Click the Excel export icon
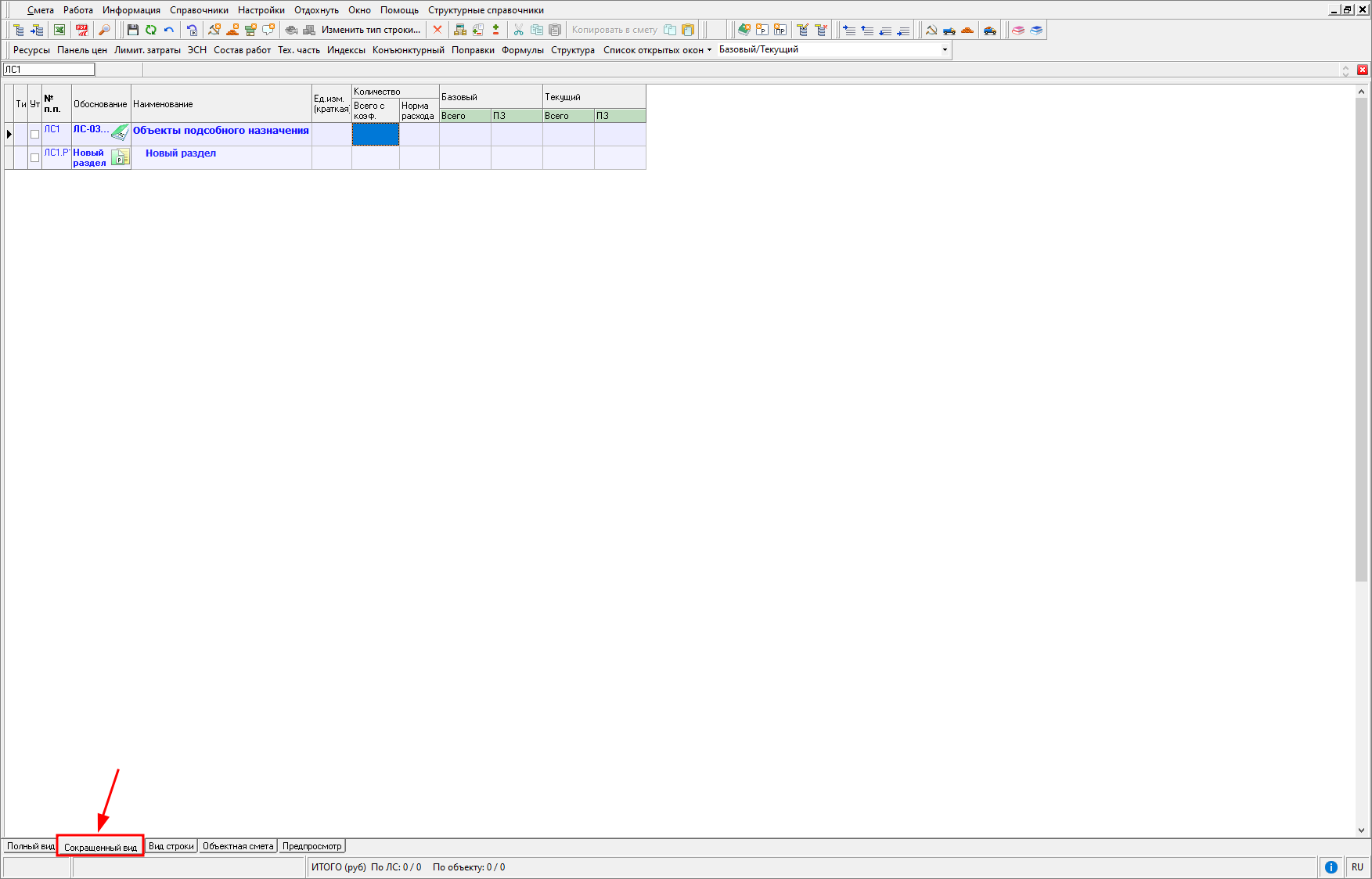Image resolution: width=1372 pixels, height=879 pixels. 59,30
